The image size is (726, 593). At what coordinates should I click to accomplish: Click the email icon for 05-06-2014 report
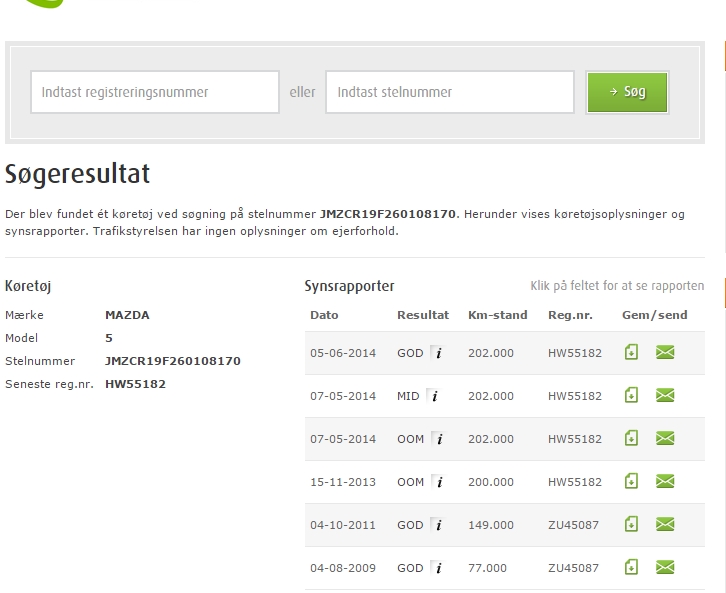(x=665, y=352)
